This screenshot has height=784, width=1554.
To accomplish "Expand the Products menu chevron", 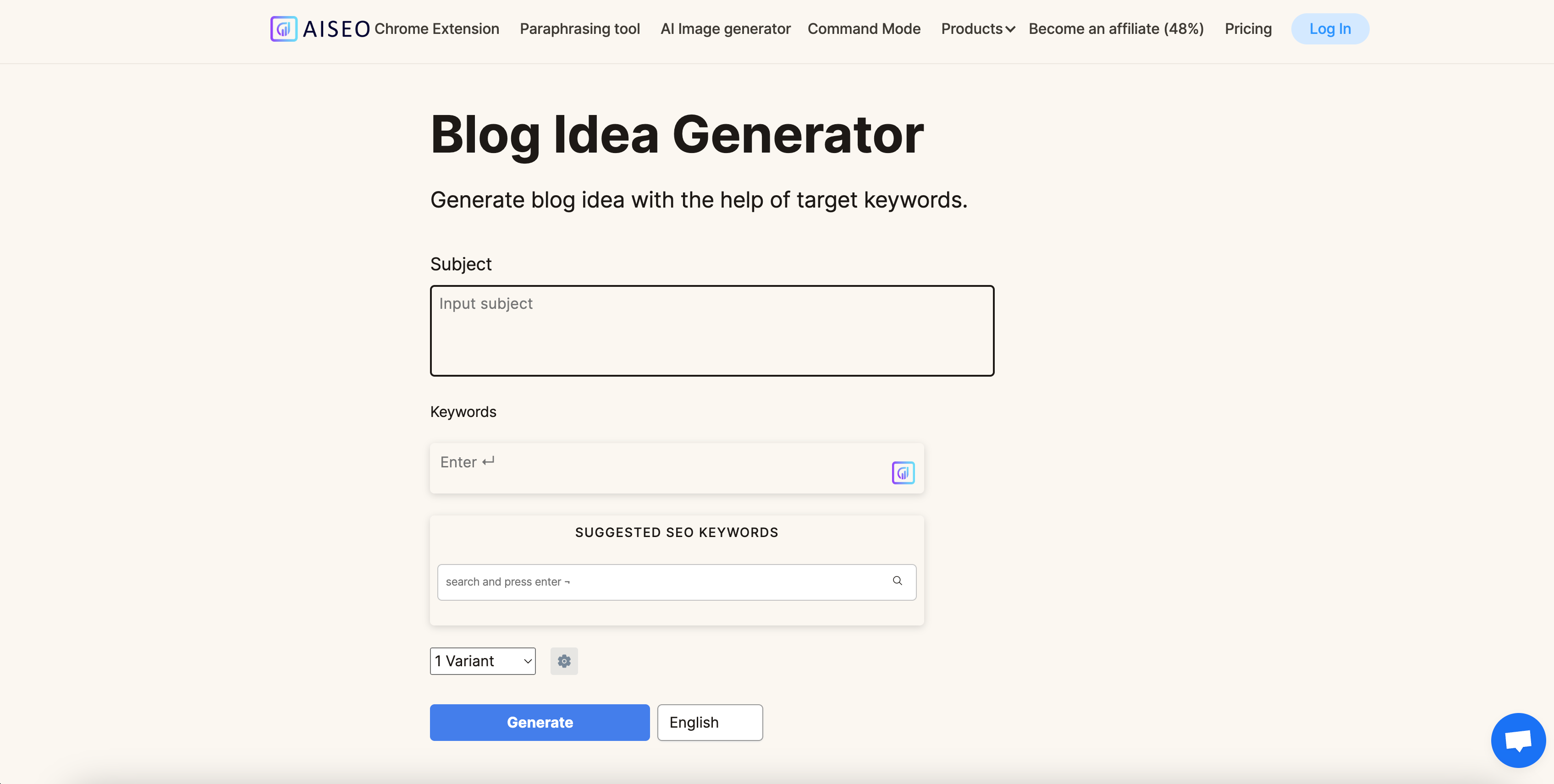I will click(1010, 29).
